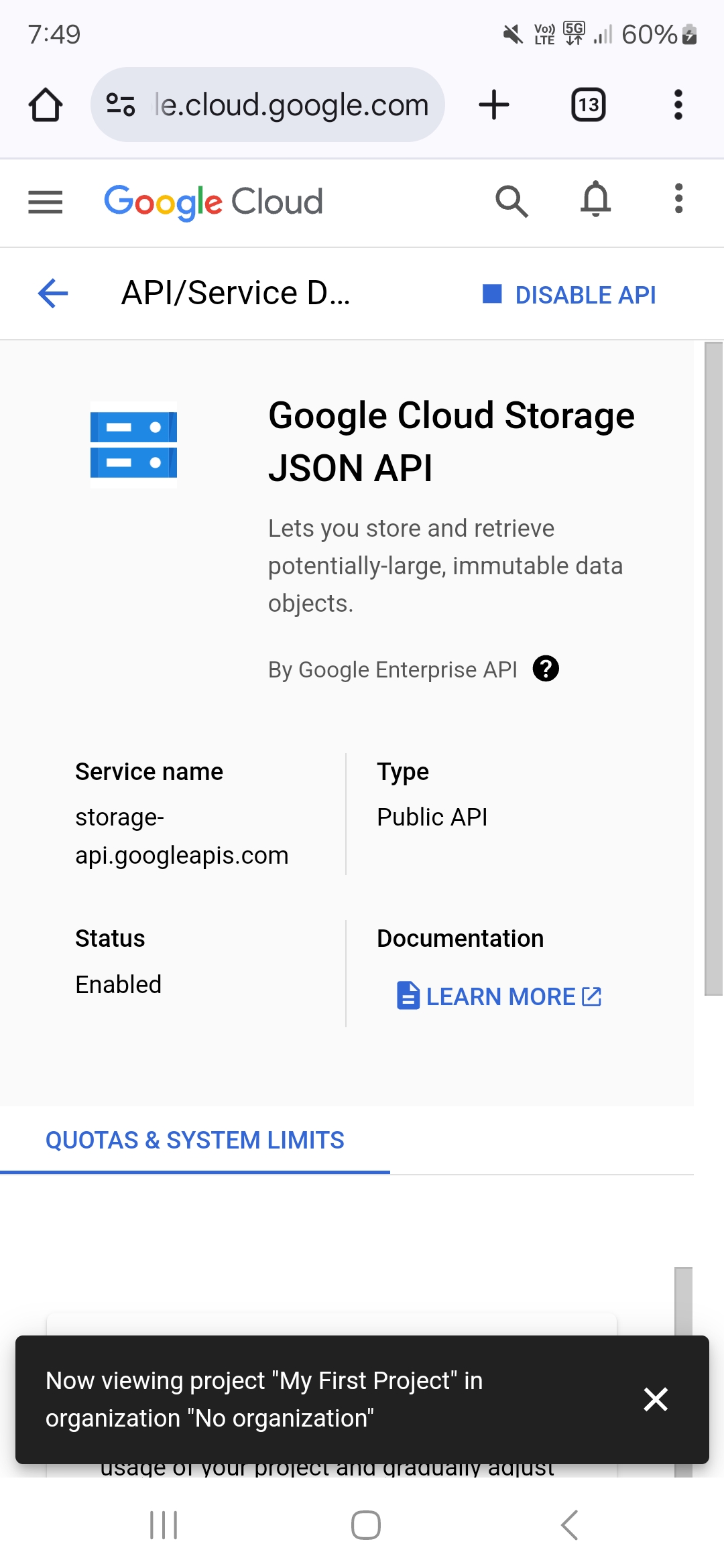This screenshot has height=1568, width=724.
Task: Go back using the blue arrow
Action: coord(53,293)
